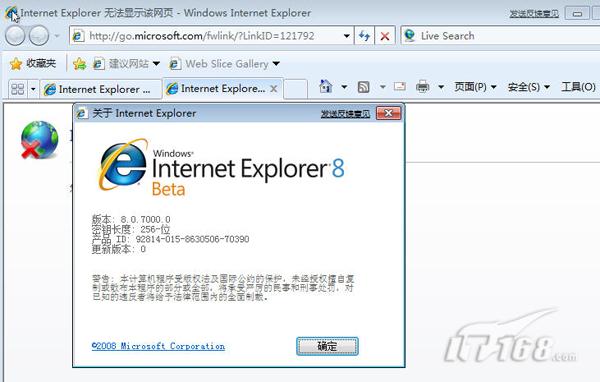Close the 关于 Internet Explorer dialog

(388, 113)
